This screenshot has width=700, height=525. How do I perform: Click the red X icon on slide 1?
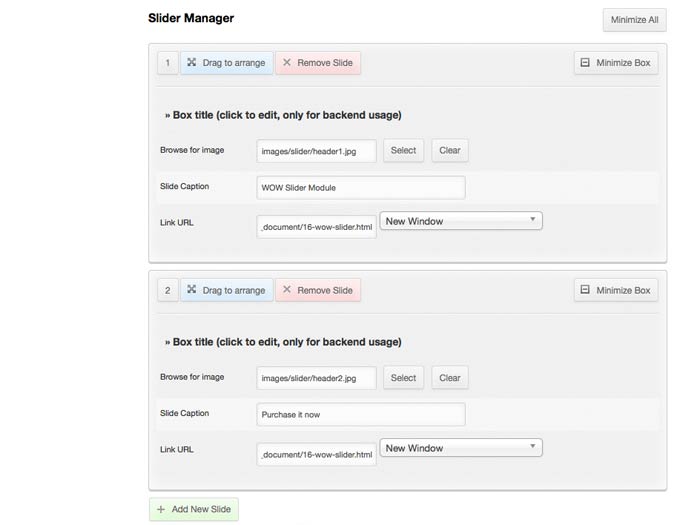(287, 63)
